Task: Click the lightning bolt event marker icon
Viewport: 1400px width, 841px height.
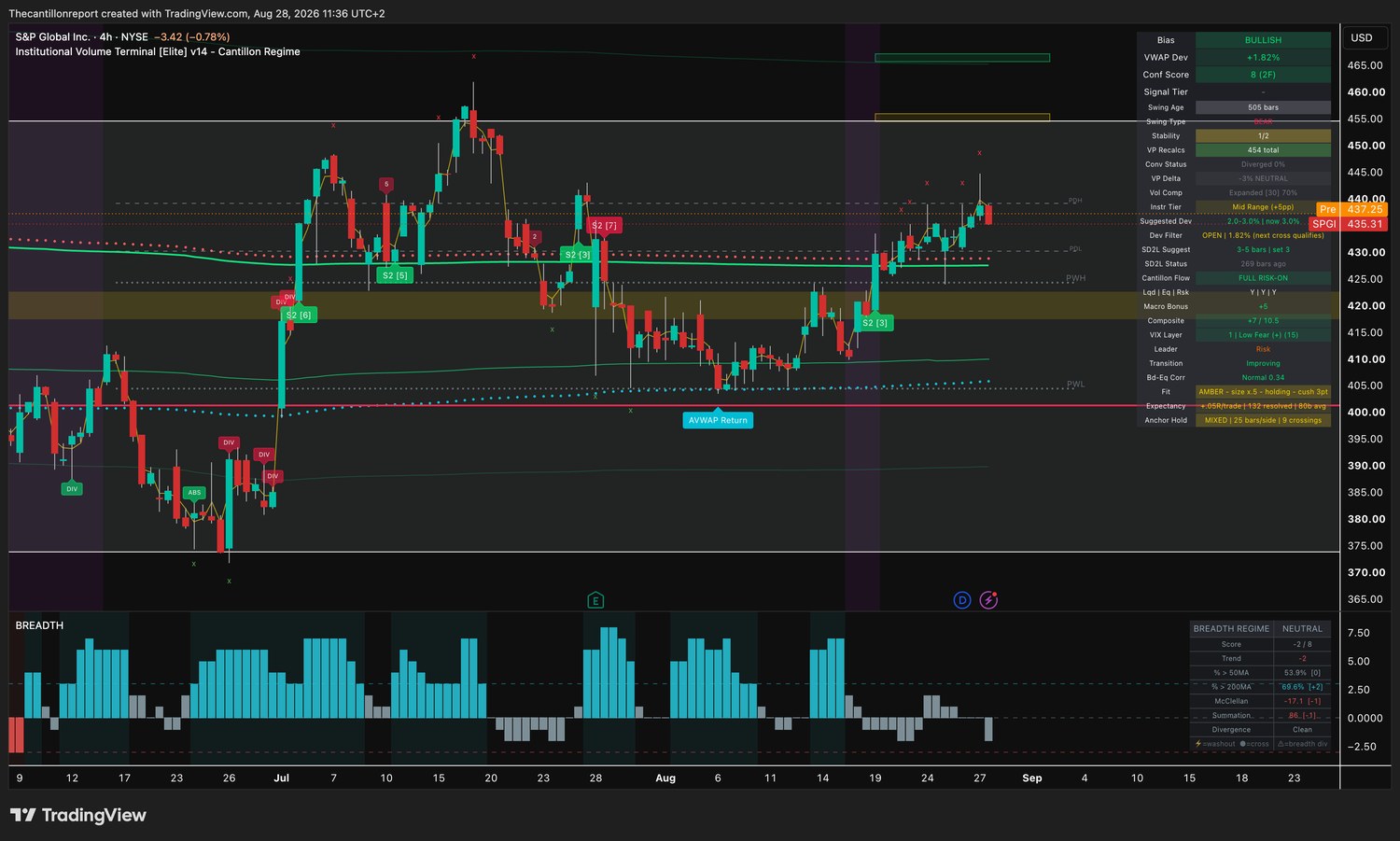Action: (988, 600)
